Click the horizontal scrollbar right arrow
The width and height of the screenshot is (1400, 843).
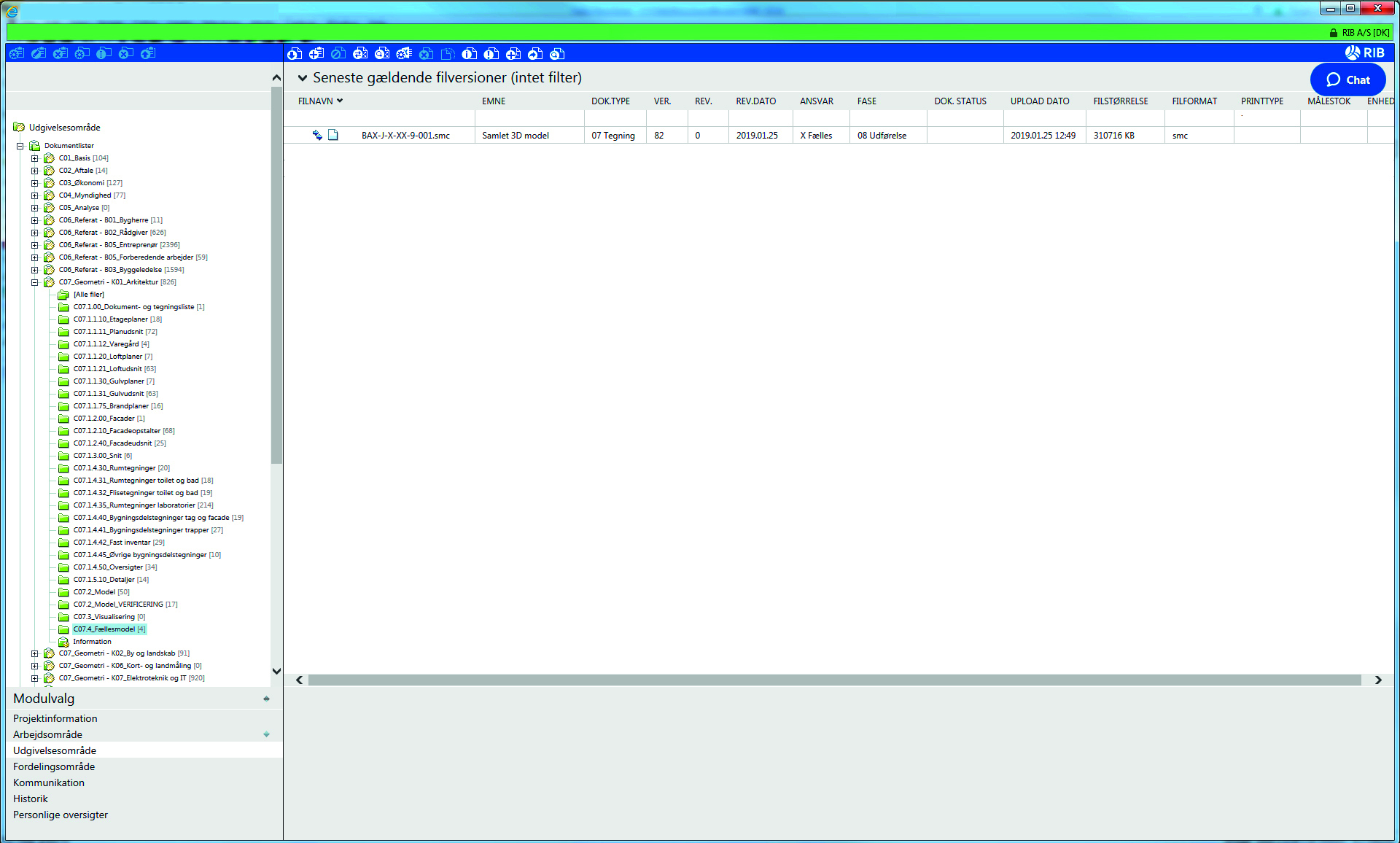point(1377,680)
